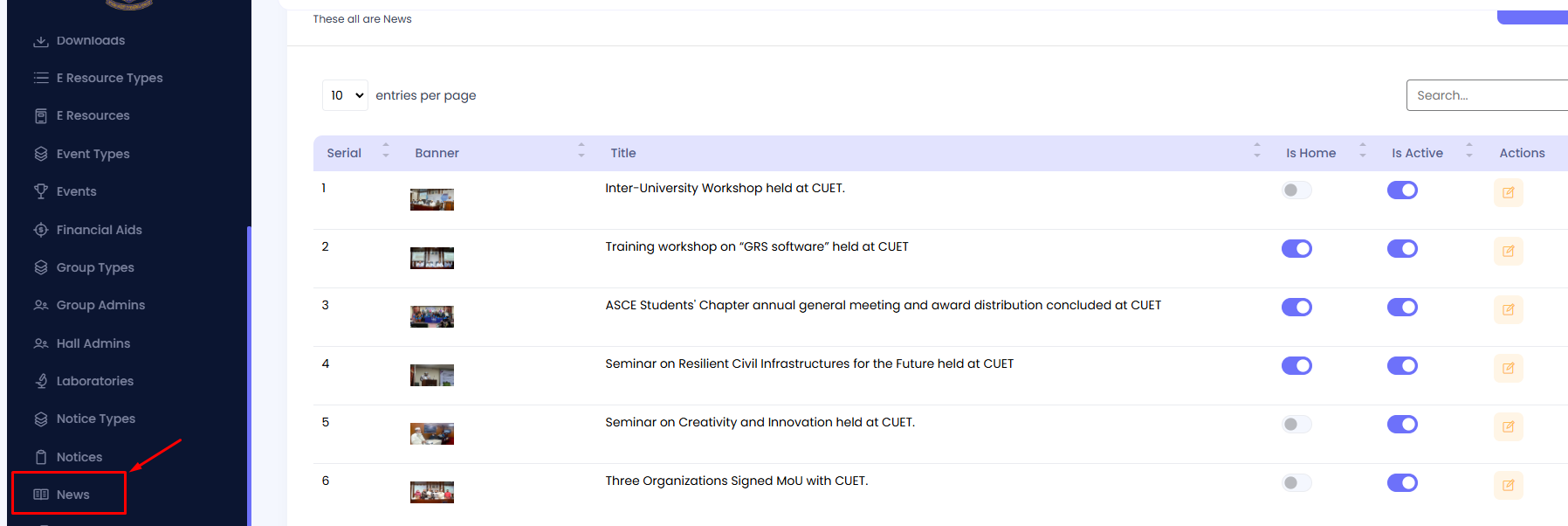Open edit for Seminar on Creativity row
1568x526 pixels.
point(1508,426)
